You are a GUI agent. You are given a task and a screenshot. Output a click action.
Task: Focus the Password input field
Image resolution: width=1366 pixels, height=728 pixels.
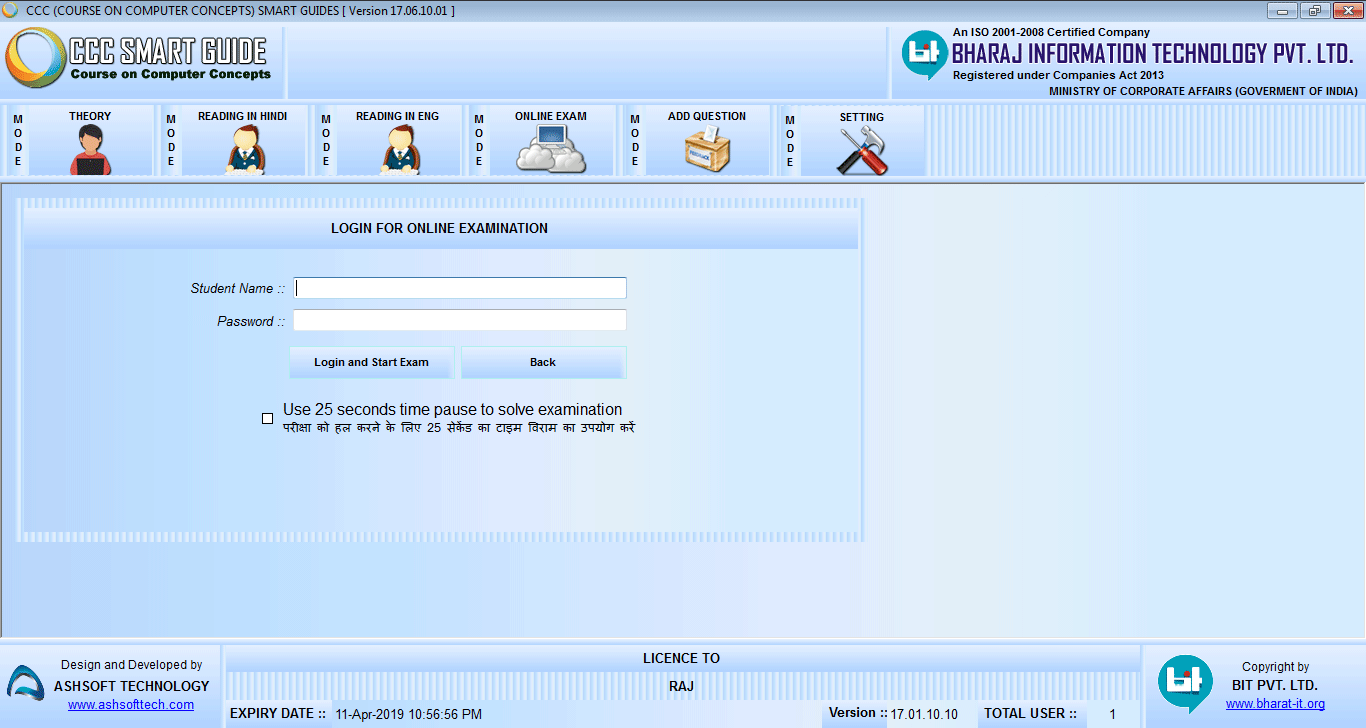pyautogui.click(x=460, y=320)
